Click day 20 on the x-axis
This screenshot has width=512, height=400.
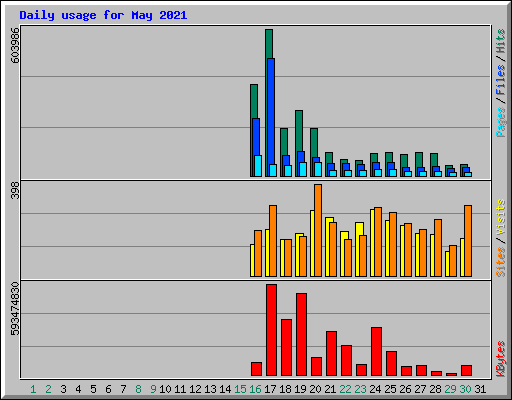pyautogui.click(x=315, y=389)
